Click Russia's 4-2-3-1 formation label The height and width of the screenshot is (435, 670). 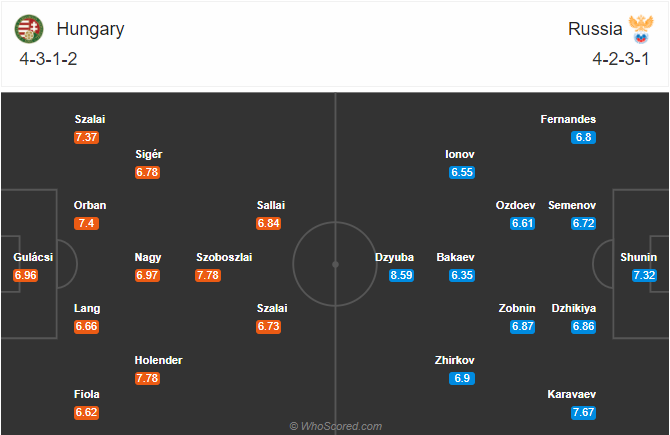click(x=621, y=59)
